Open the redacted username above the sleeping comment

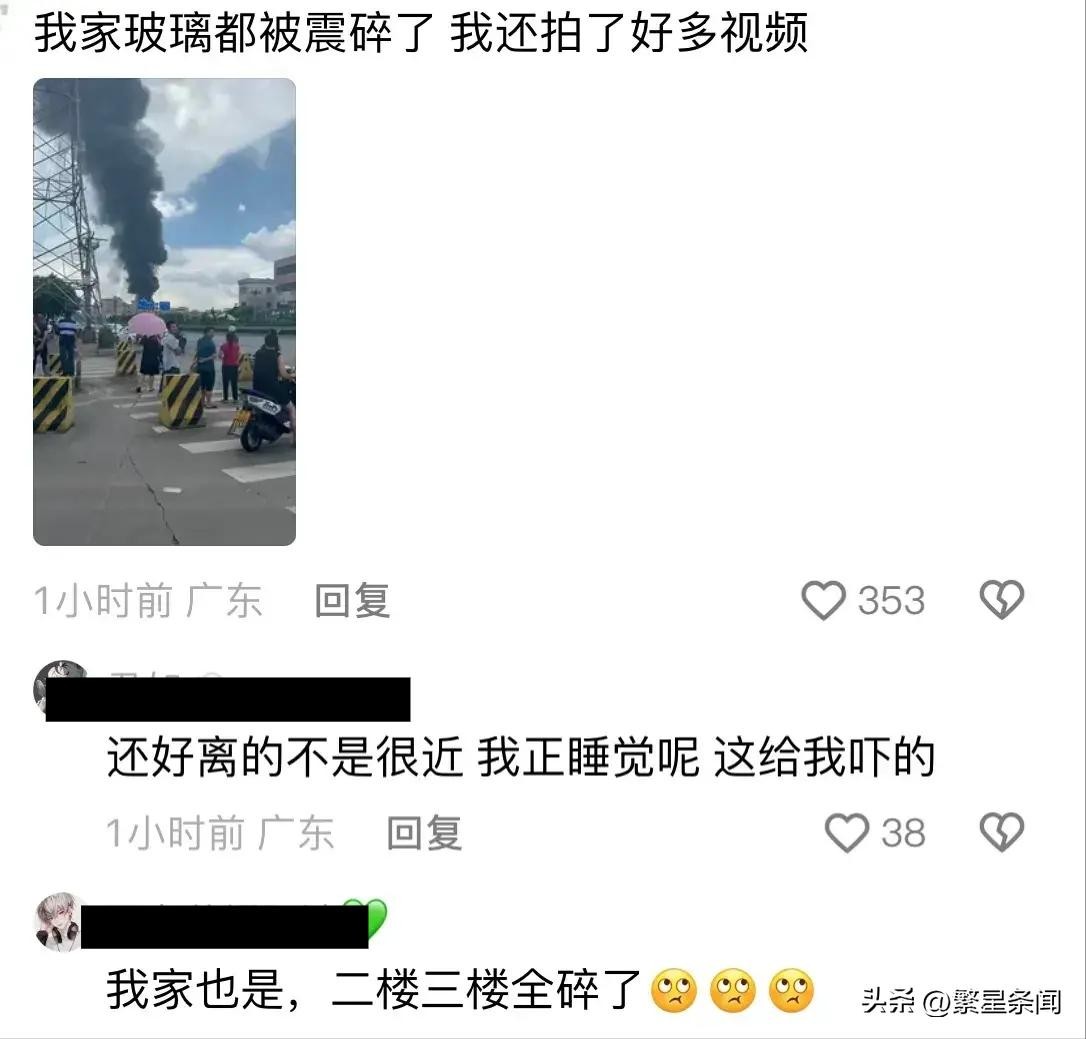pyautogui.click(x=228, y=700)
